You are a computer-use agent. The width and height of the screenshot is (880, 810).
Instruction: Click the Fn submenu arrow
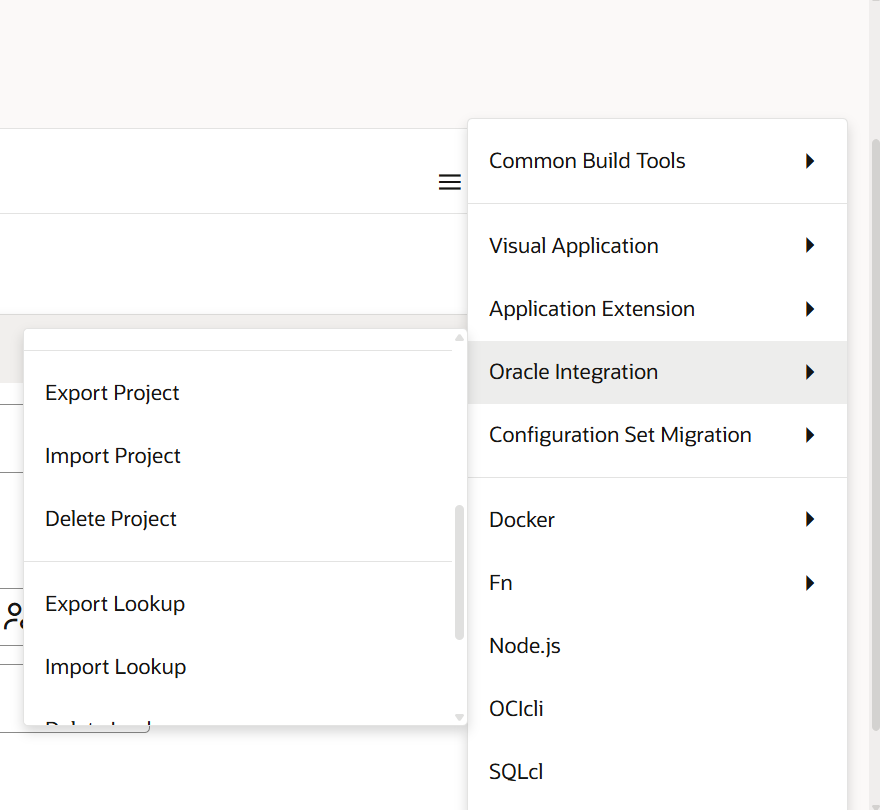(810, 583)
